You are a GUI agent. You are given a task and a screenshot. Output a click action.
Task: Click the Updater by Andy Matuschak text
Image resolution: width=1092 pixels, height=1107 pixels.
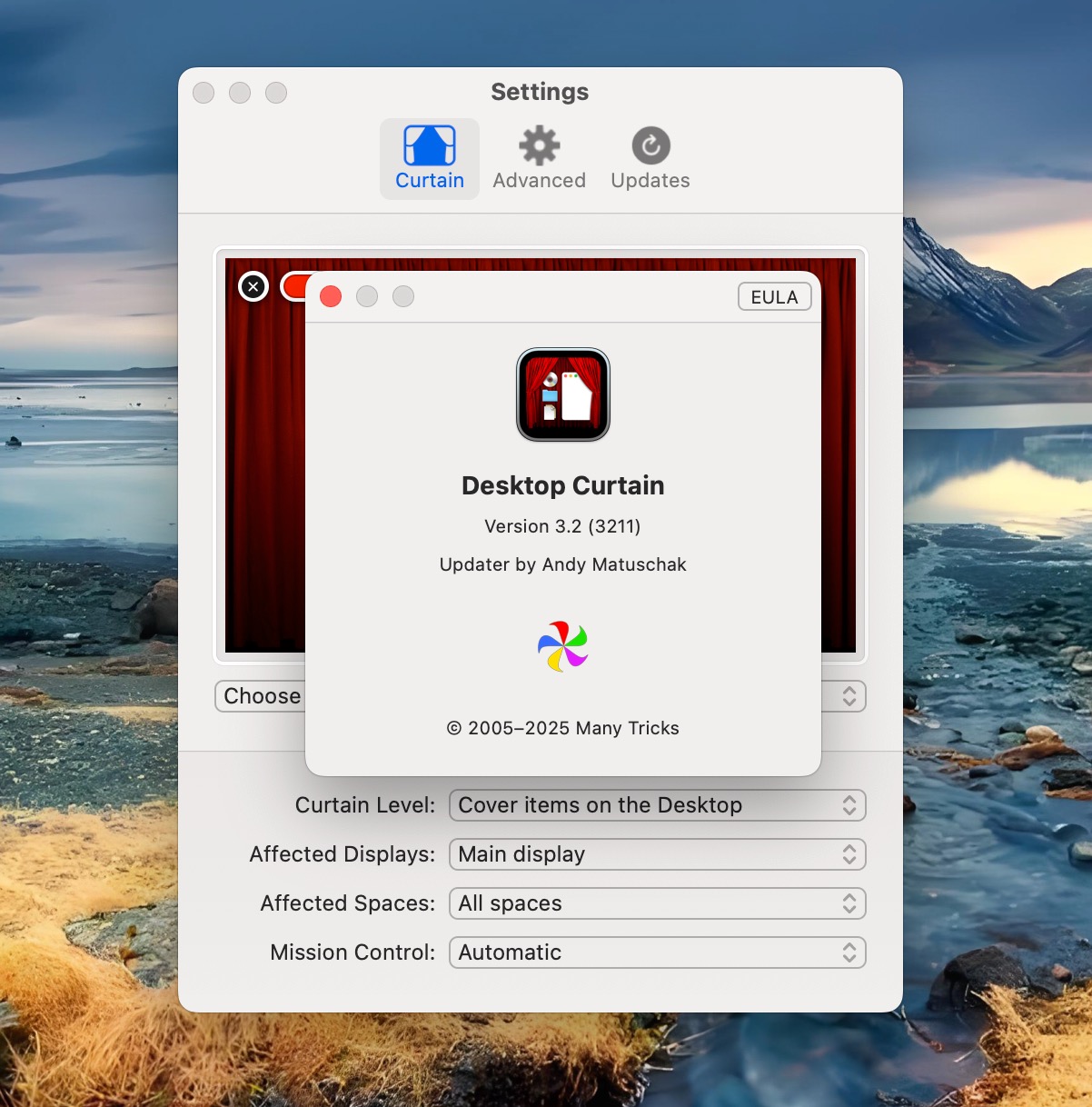(x=563, y=564)
